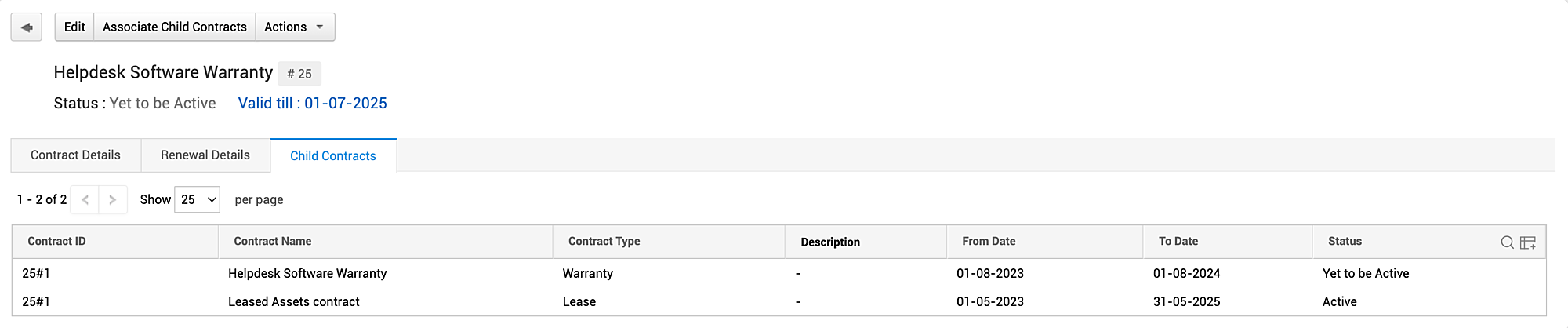
Task: Expand the Actions dropdown menu
Action: 295,27
